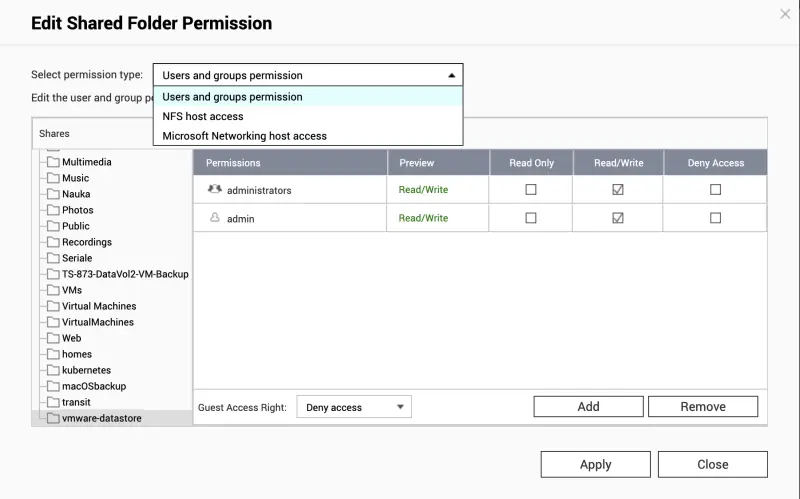Viewport: 800px width, 499px height.
Task: Uncheck Read/Write for admin user
Action: (x=618, y=218)
